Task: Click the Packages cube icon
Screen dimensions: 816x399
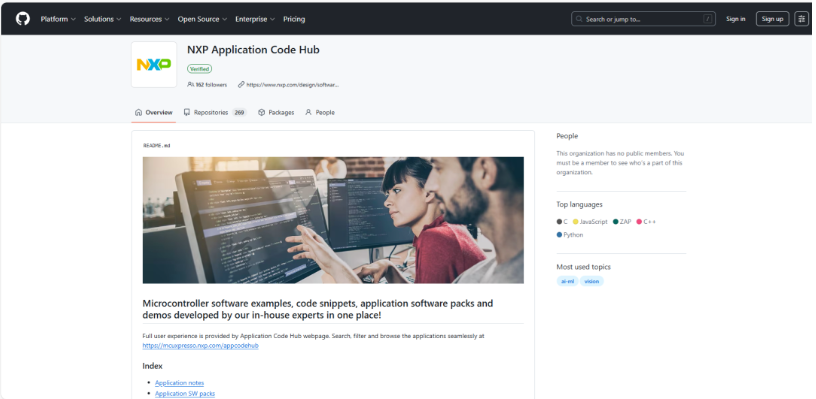Action: click(x=262, y=112)
